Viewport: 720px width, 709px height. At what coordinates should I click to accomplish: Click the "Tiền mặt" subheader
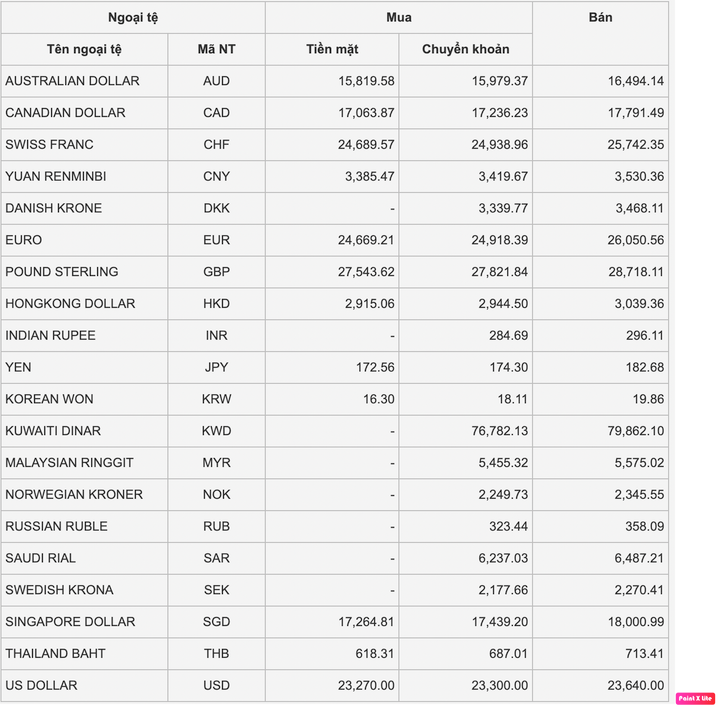[x=332, y=49]
